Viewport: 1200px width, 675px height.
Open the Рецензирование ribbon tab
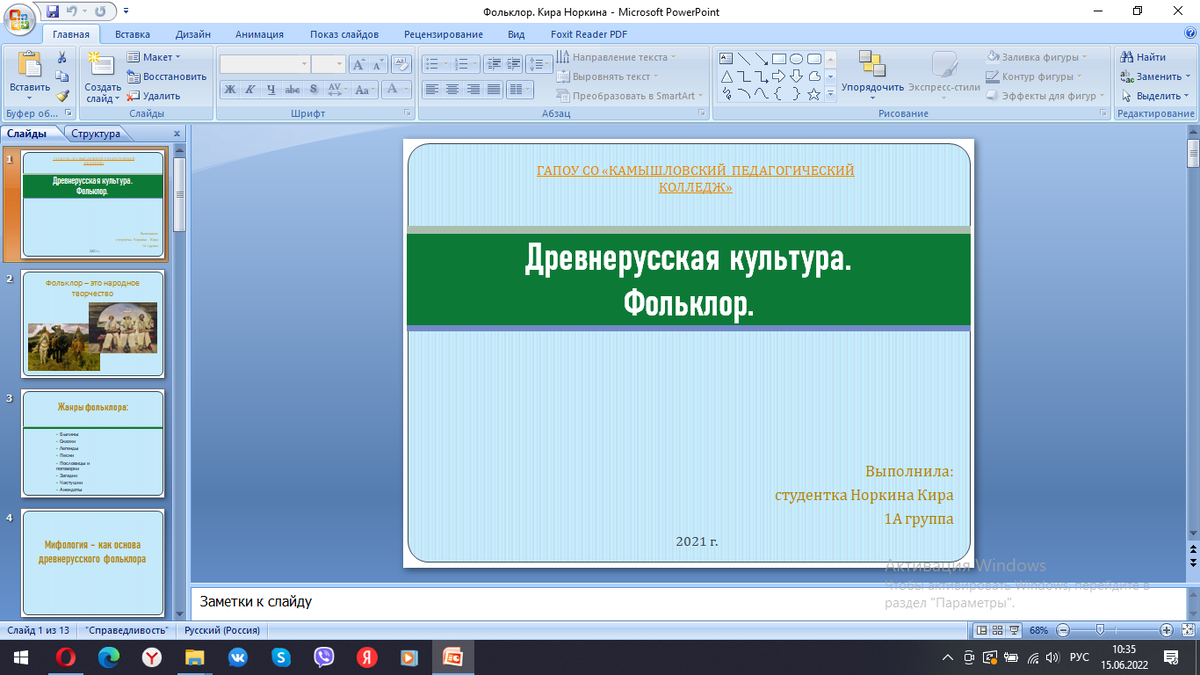point(444,34)
